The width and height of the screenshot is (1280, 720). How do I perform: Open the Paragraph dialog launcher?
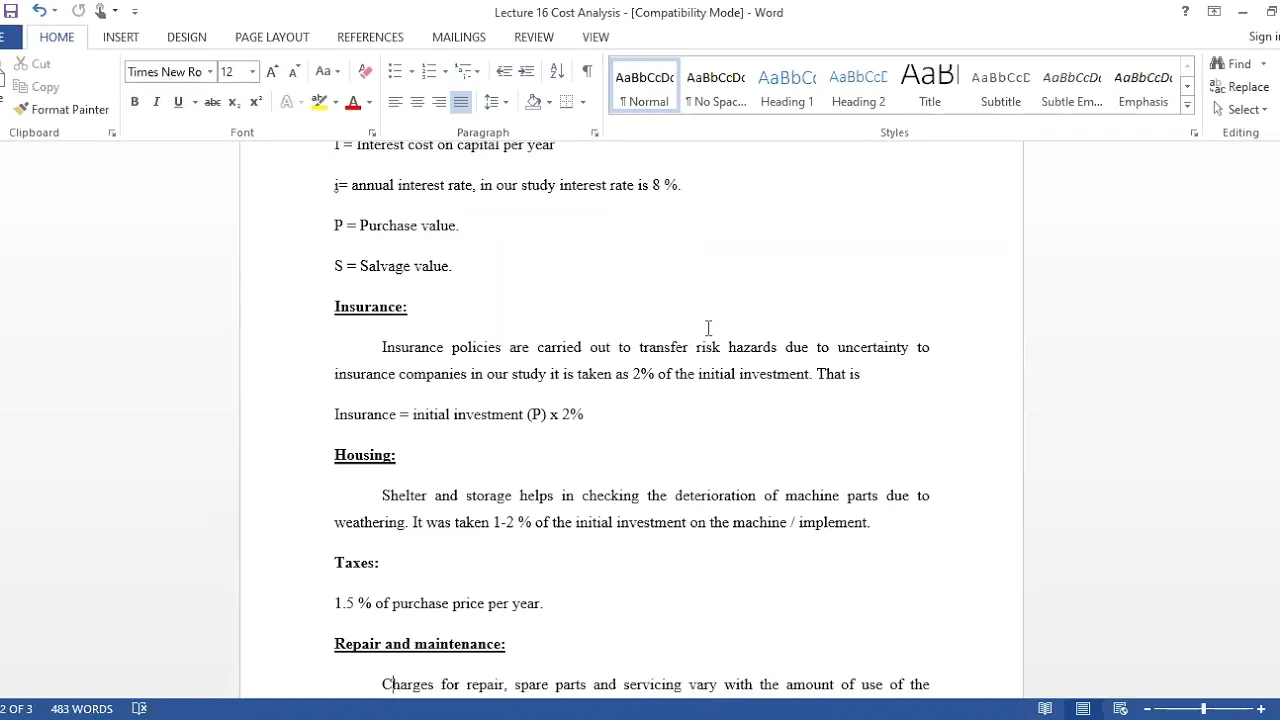(x=594, y=133)
